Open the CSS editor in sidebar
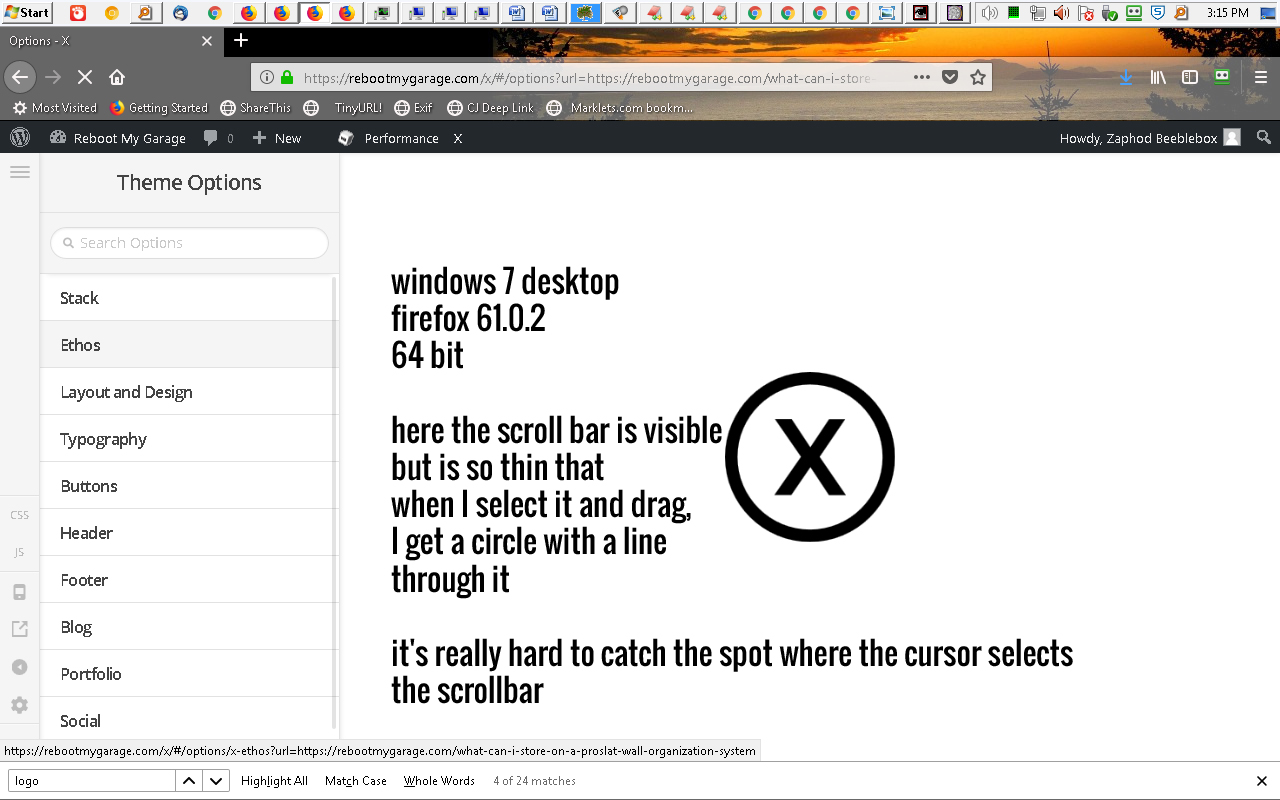Viewport: 1280px width, 800px height. [x=19, y=515]
